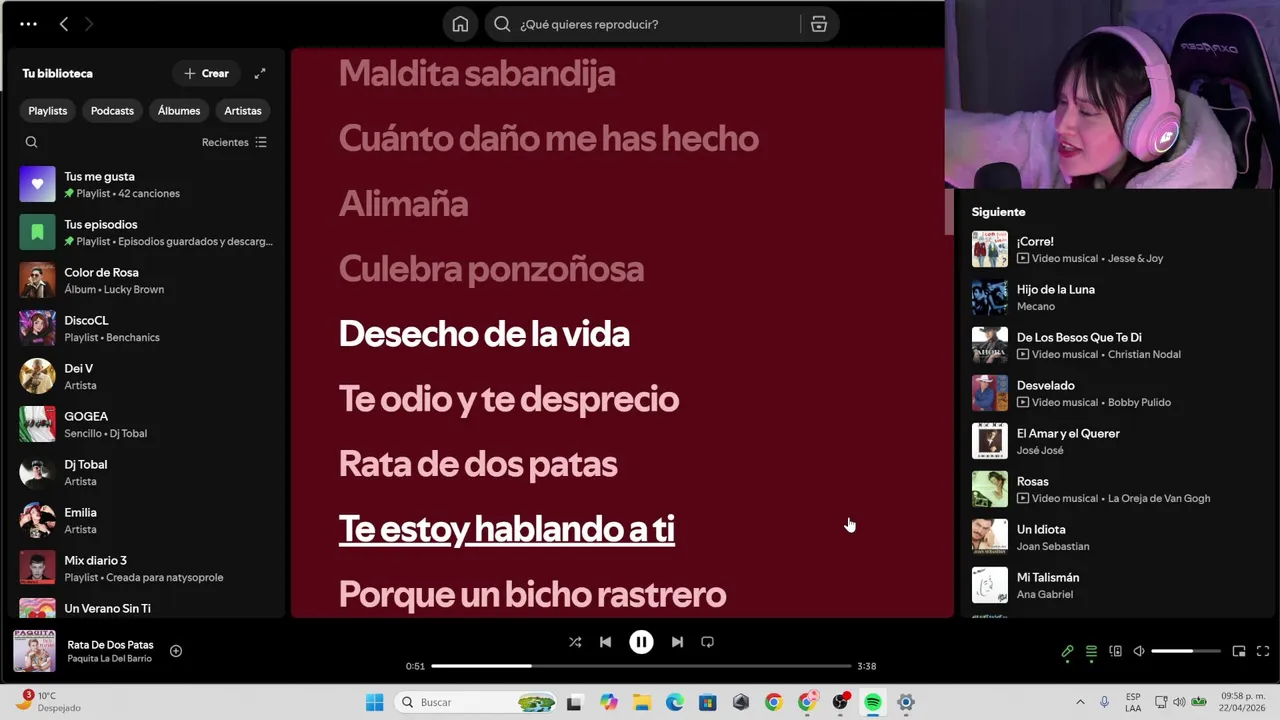The height and width of the screenshot is (720, 1280).
Task: Toggle the lyrics microphone icon
Action: point(1067,651)
